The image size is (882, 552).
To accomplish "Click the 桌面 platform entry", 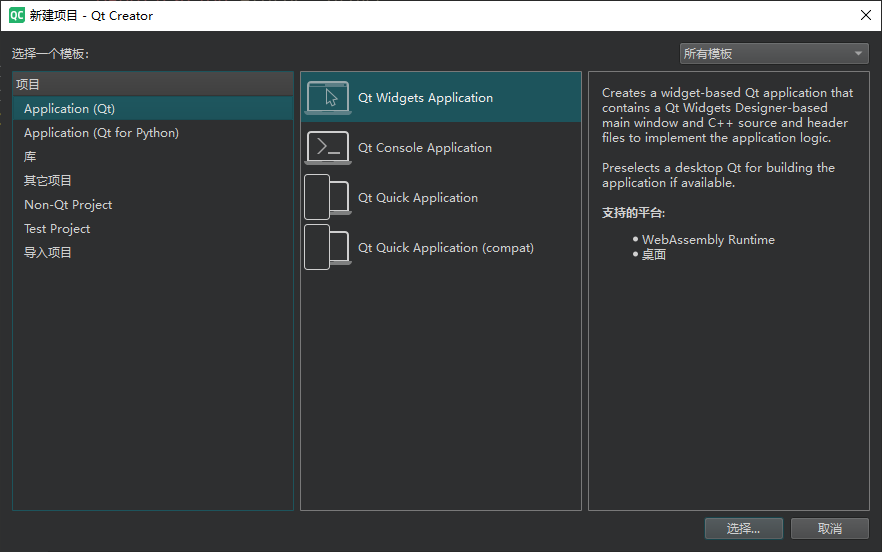I will [x=654, y=255].
